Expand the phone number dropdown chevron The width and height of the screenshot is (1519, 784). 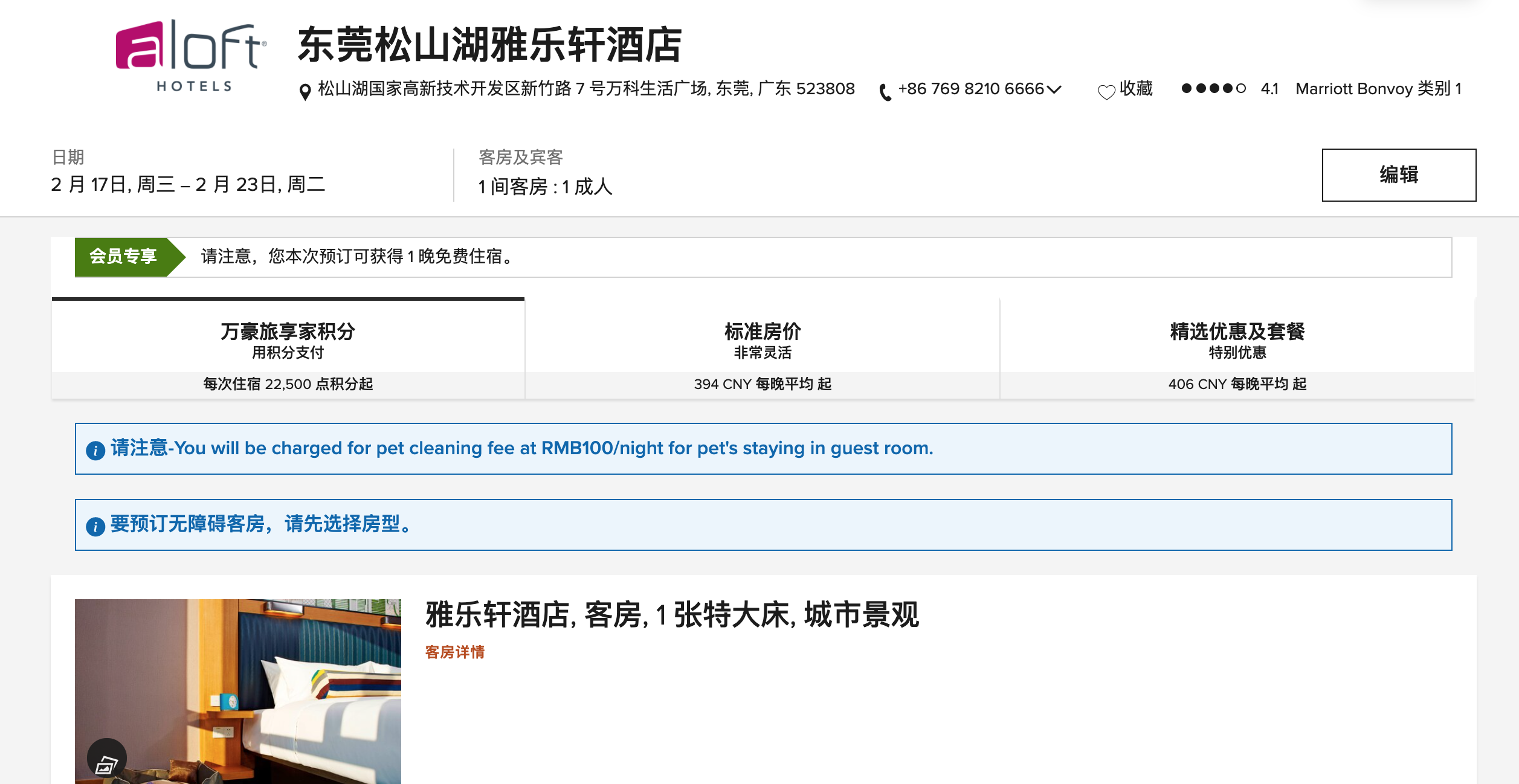tap(1054, 89)
